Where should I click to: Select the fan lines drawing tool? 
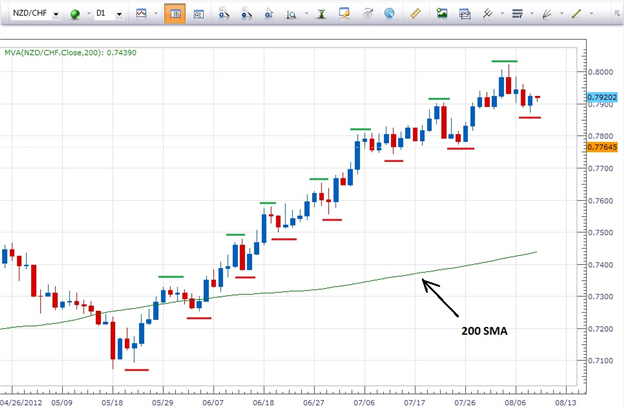click(x=547, y=15)
